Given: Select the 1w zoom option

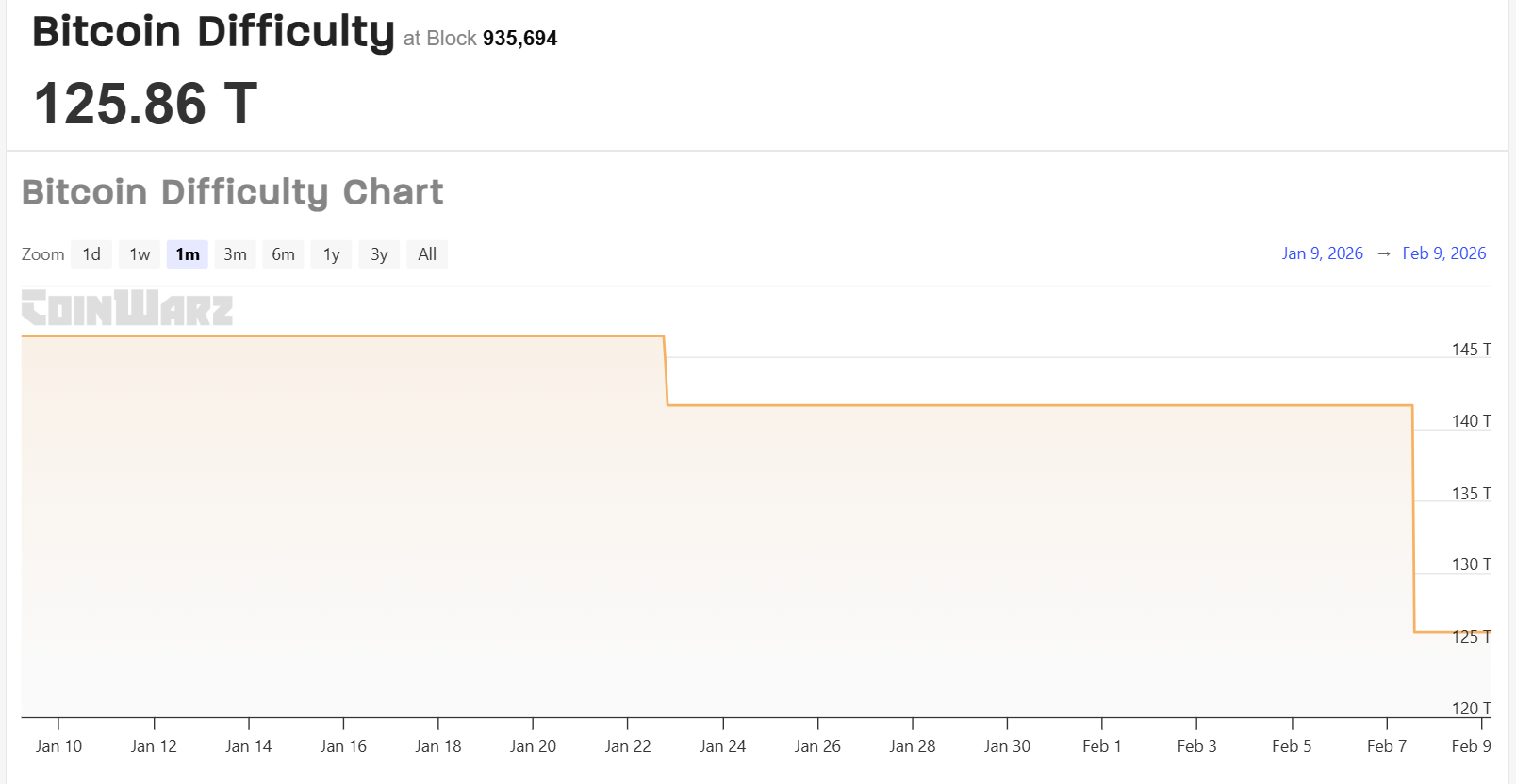Looking at the screenshot, I should click(139, 253).
